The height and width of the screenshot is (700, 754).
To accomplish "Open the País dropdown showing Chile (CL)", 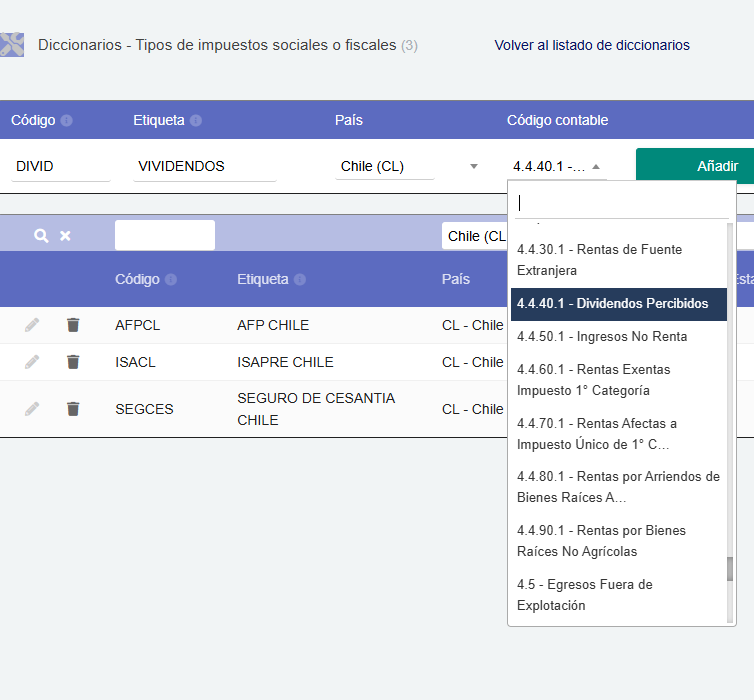I will click(408, 166).
